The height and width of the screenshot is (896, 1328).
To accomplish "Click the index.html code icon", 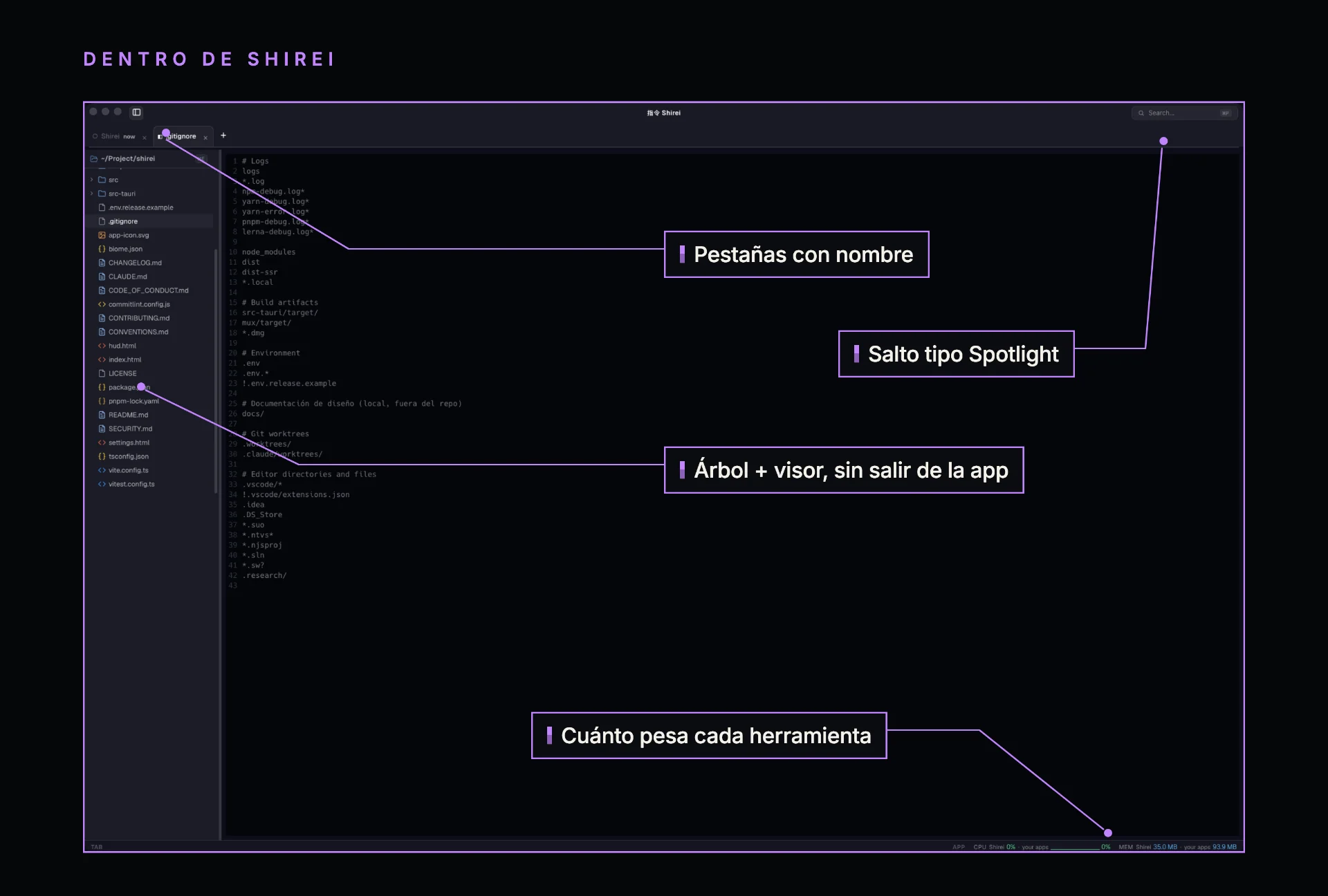I will (102, 360).
